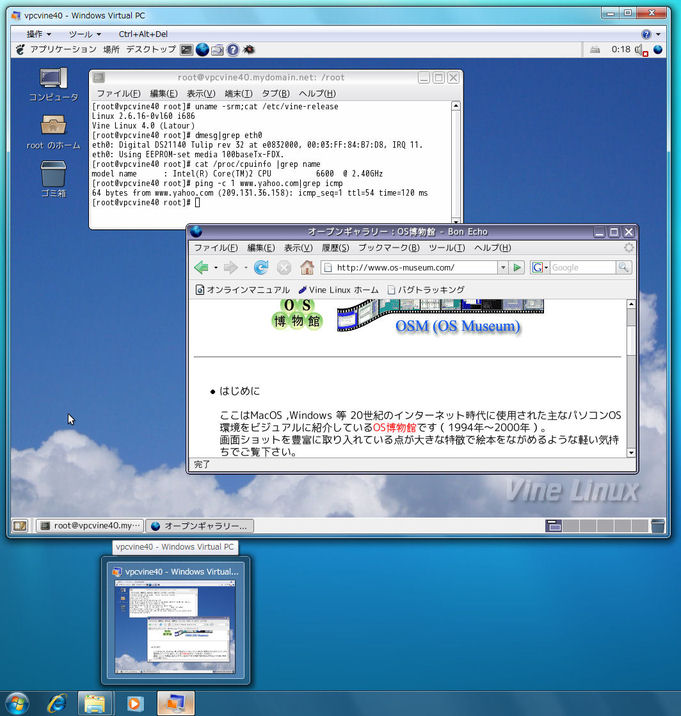
Task: Click browser page scrollbar down arrow
Action: 631,453
